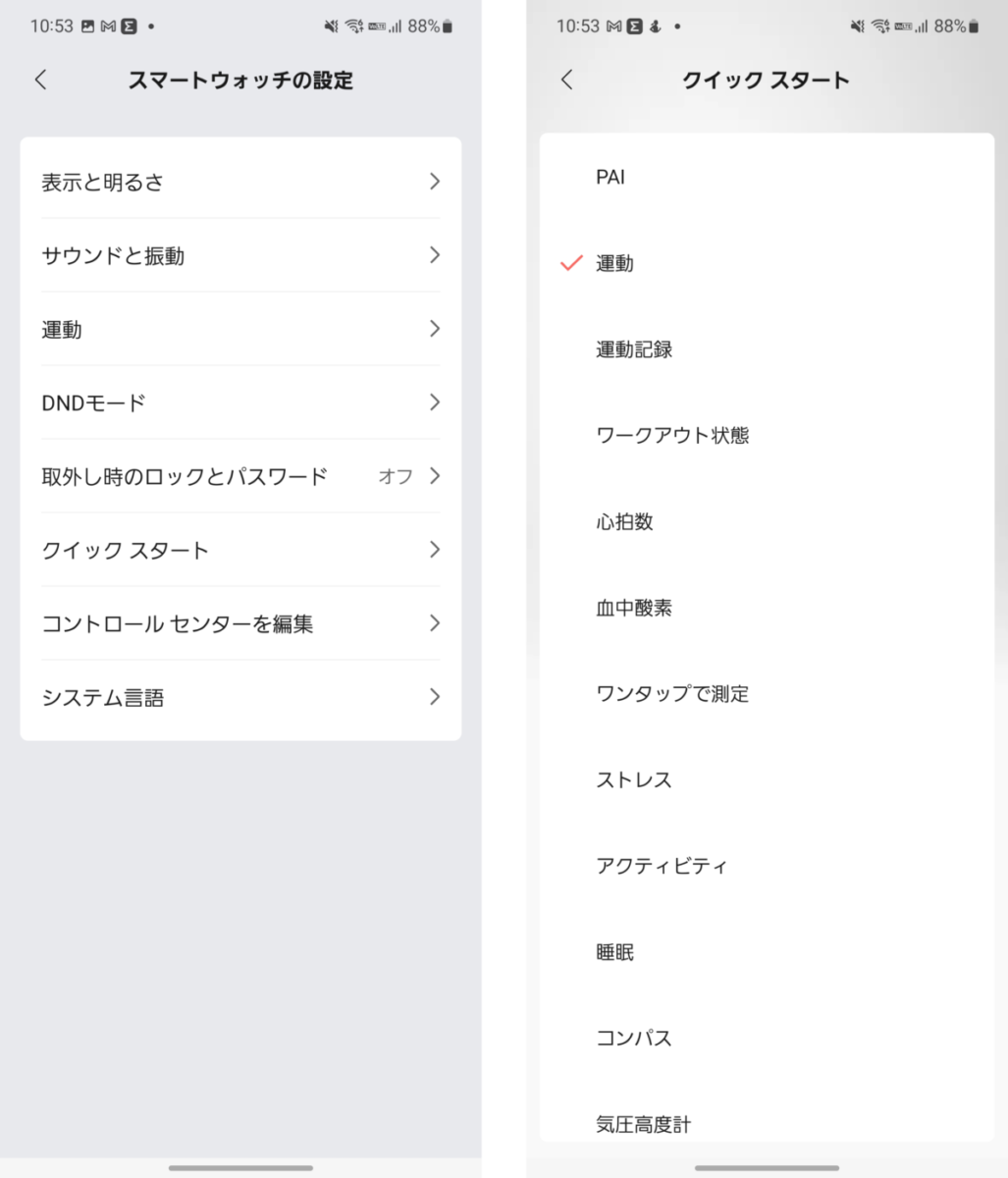Open システム言語 menu item

pyautogui.click(x=240, y=697)
